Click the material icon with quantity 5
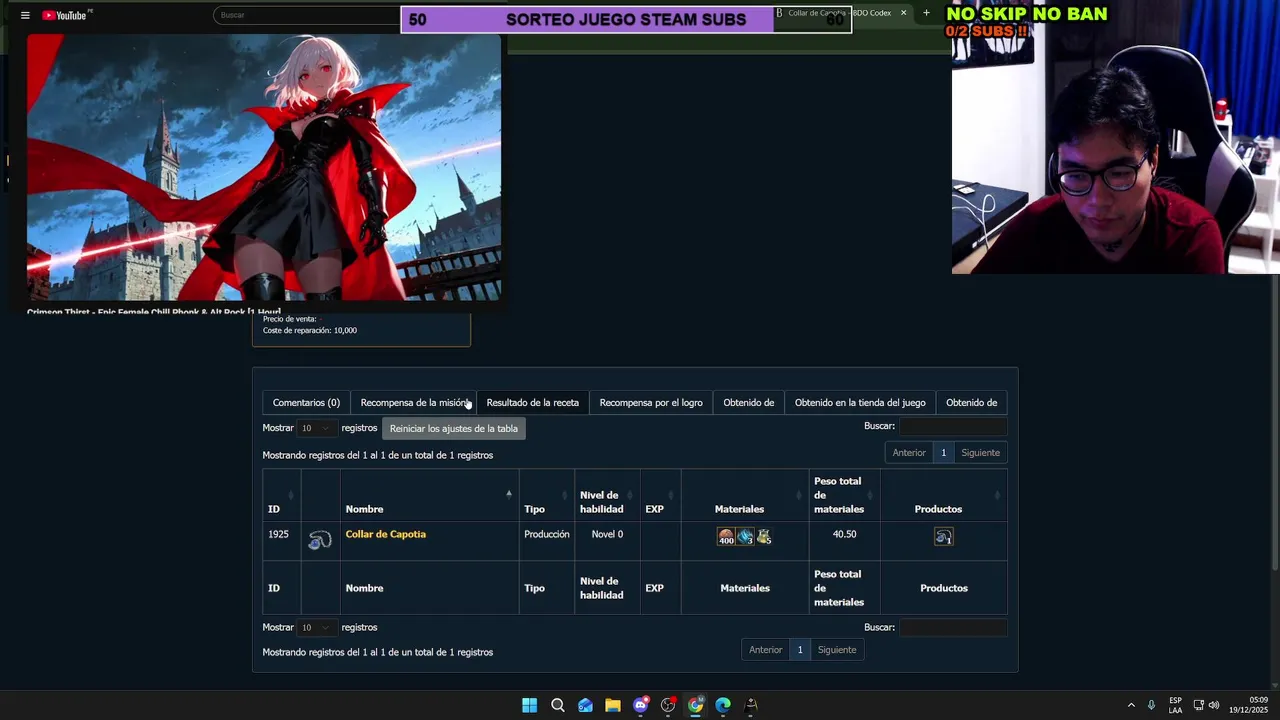The image size is (1280, 720). click(x=764, y=537)
